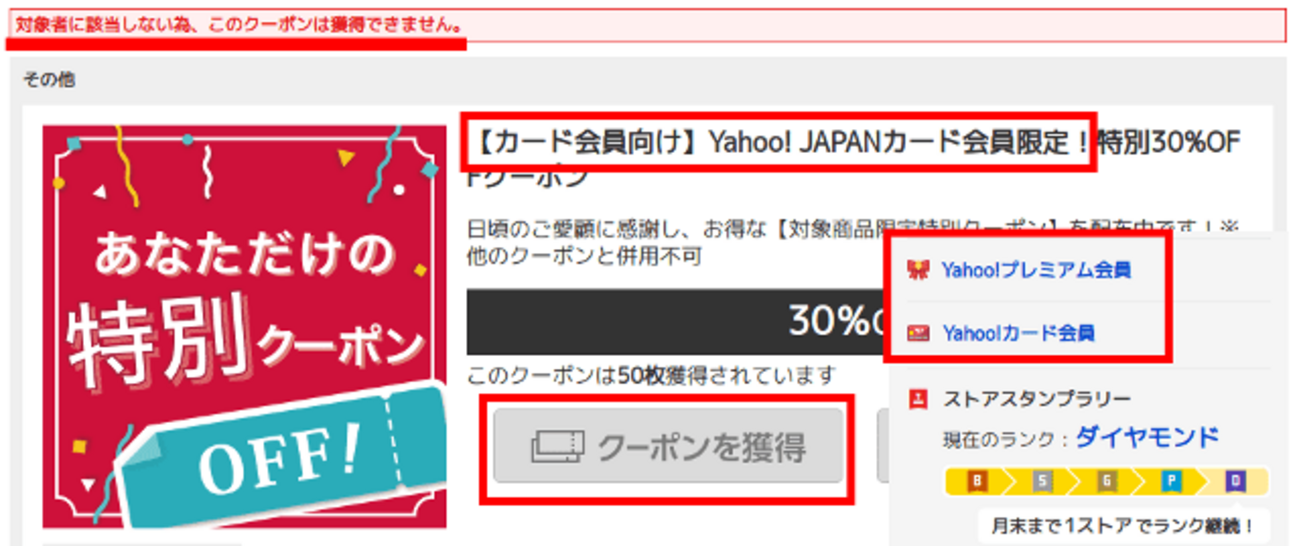Click the クーポンを獲得 button
Screen dimensions: 1299x546
[669, 447]
